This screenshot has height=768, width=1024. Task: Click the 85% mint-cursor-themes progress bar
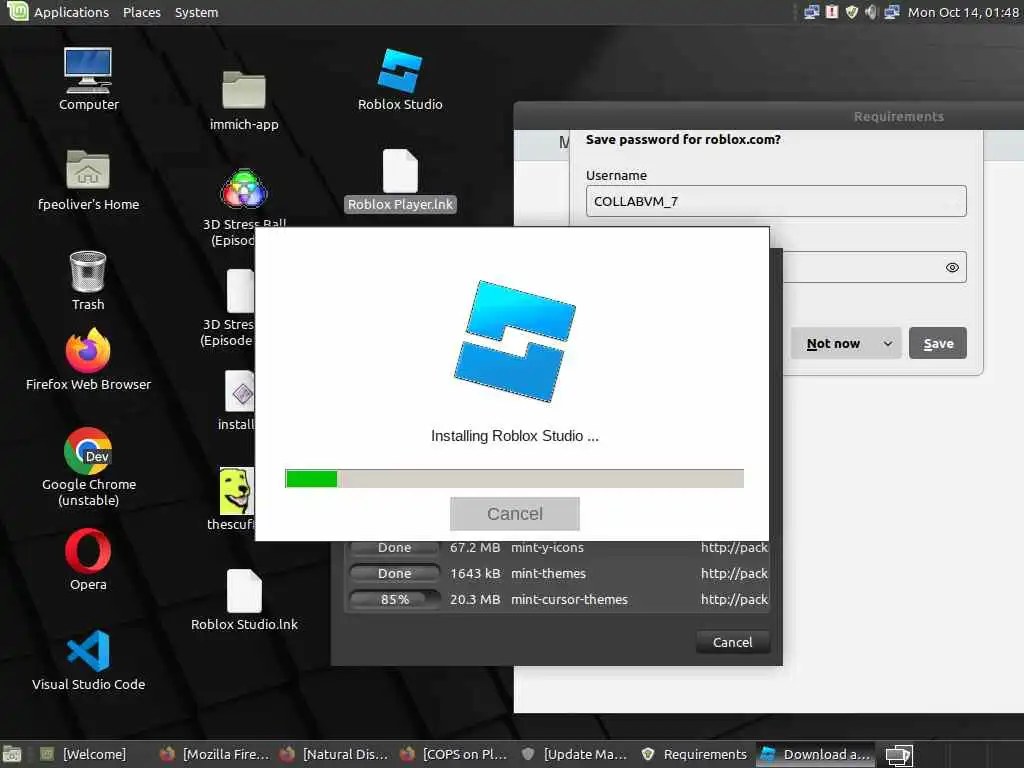tap(394, 600)
